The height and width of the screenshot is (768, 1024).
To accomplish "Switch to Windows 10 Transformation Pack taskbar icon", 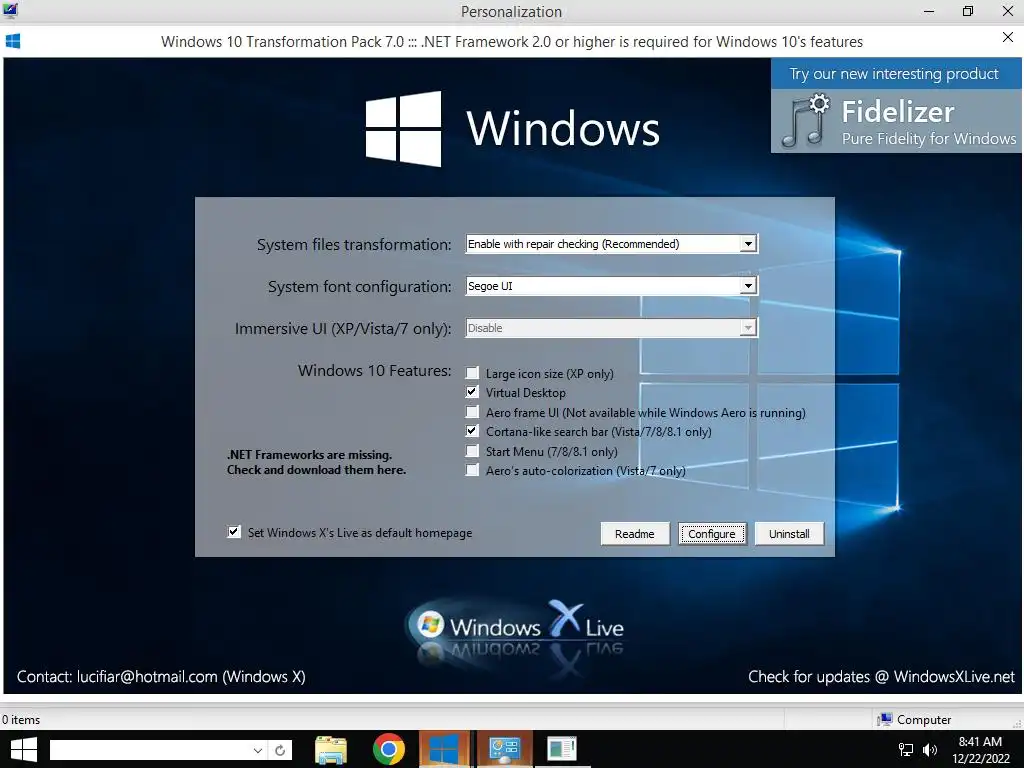I will pyautogui.click(x=444, y=749).
